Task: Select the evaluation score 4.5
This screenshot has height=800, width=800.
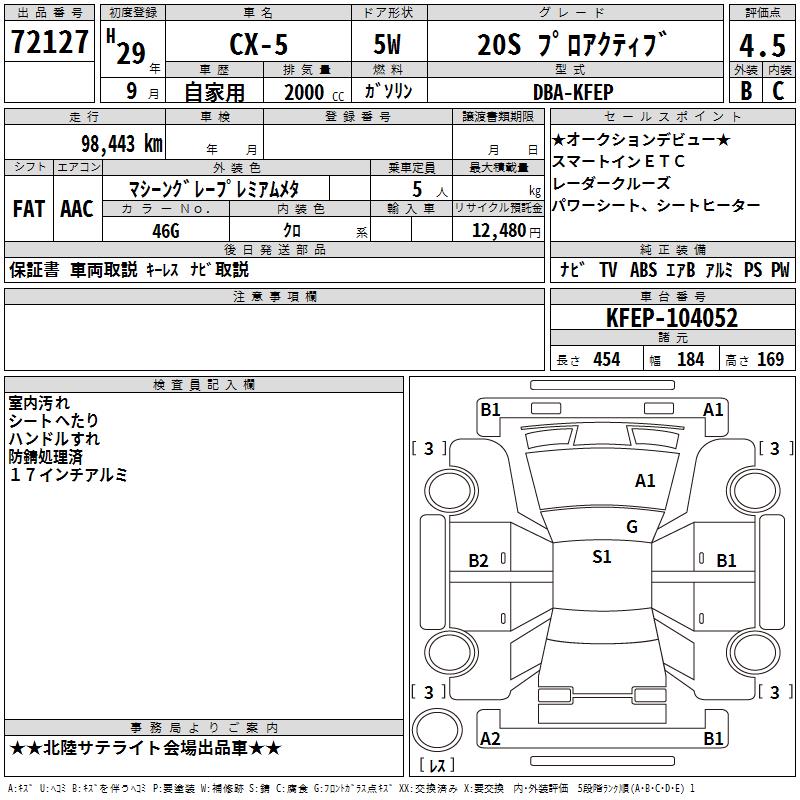Action: tap(761, 46)
